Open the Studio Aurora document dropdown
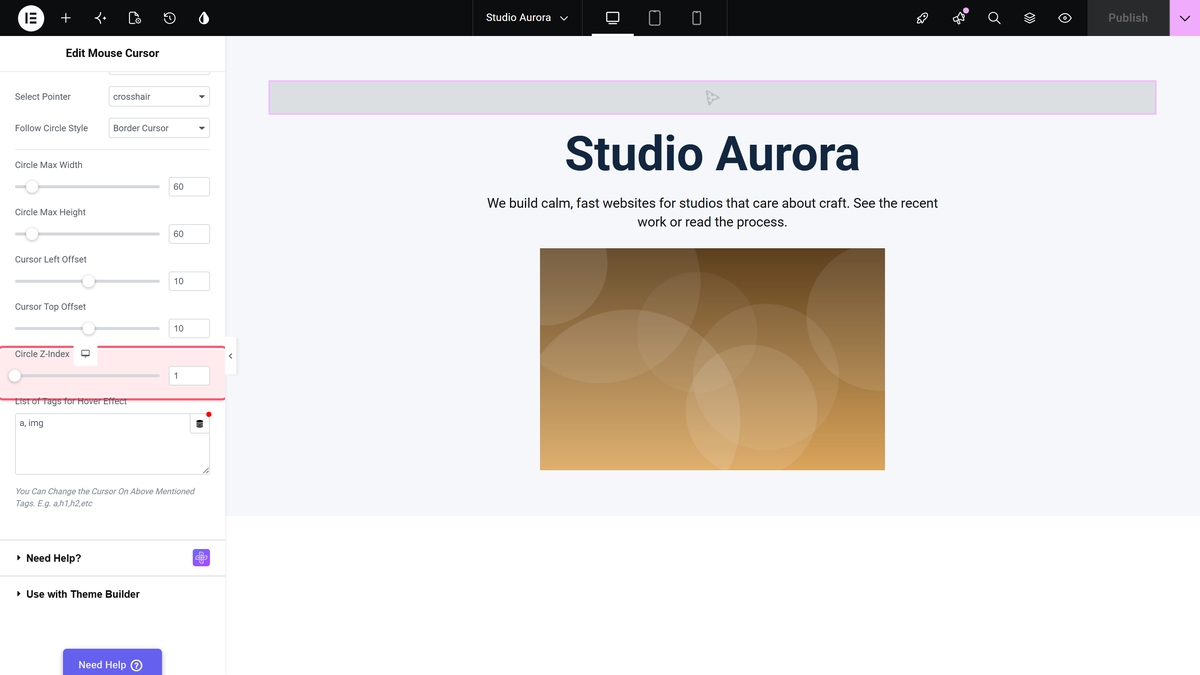 pos(527,18)
